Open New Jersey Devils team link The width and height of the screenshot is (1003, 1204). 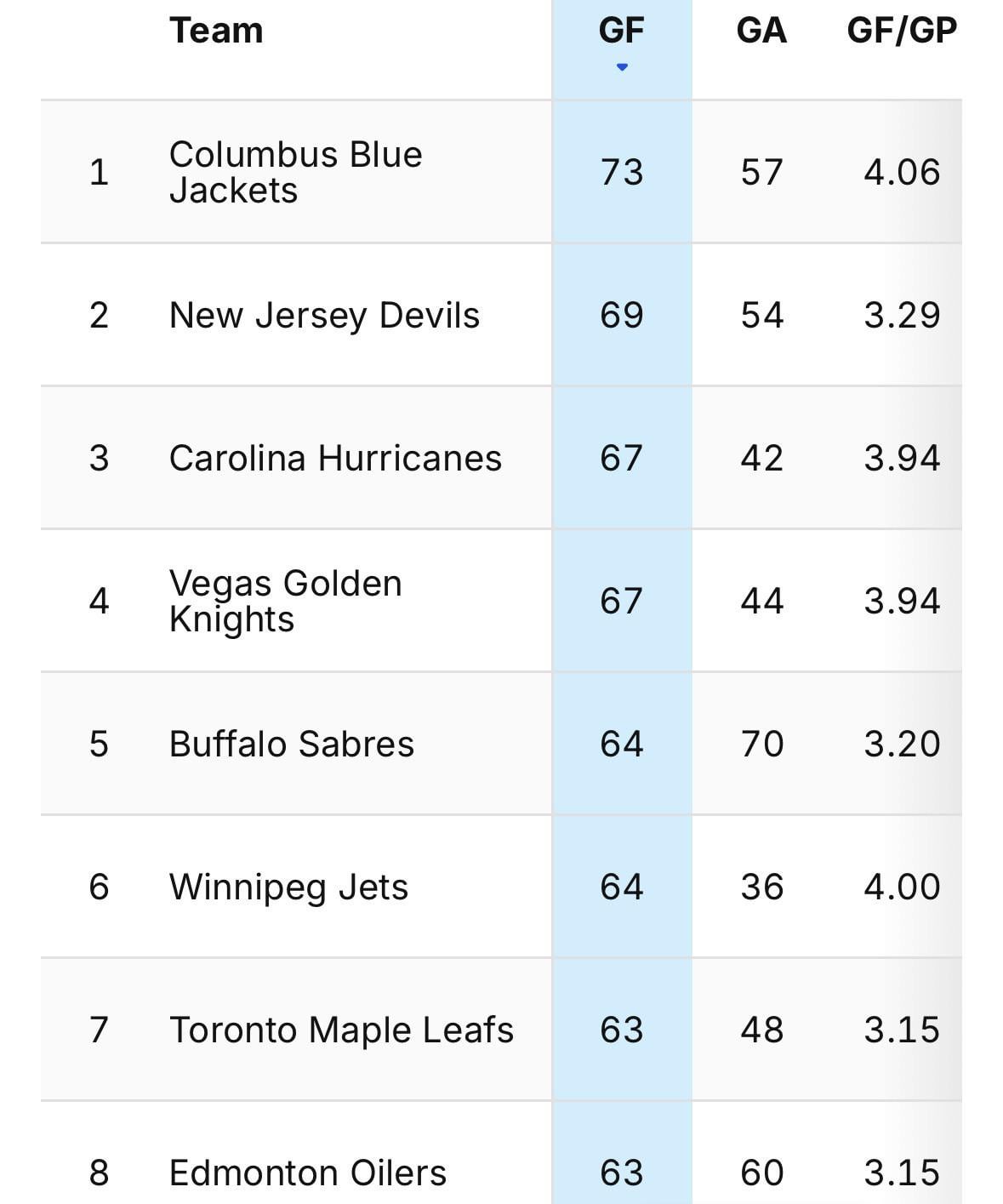pyautogui.click(x=324, y=315)
